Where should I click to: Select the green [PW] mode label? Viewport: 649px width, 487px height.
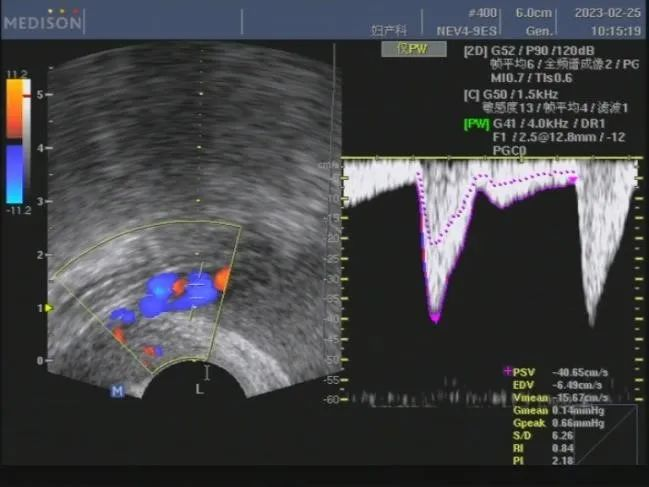[x=476, y=124]
